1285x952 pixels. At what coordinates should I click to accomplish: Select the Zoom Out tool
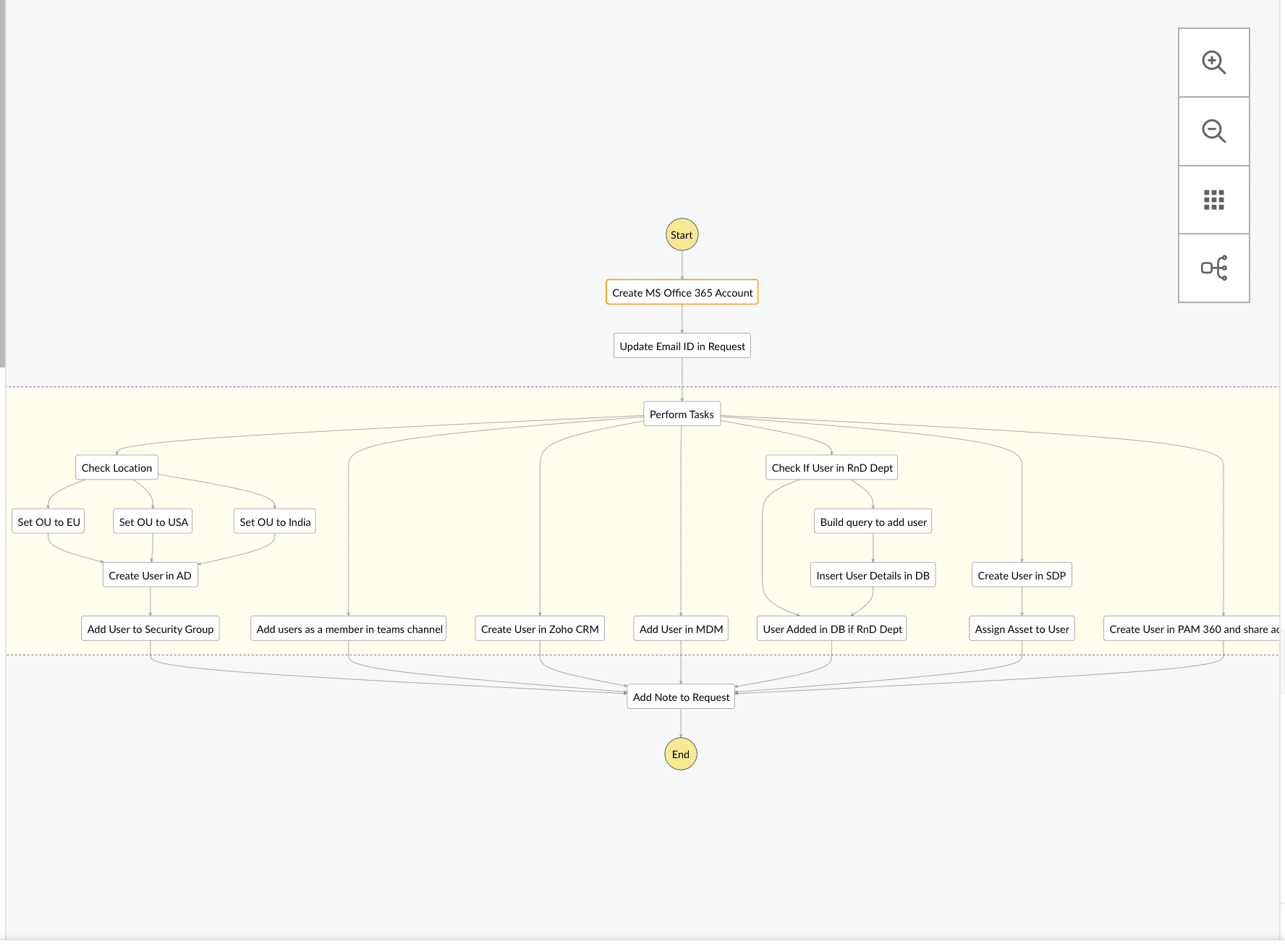1213,131
